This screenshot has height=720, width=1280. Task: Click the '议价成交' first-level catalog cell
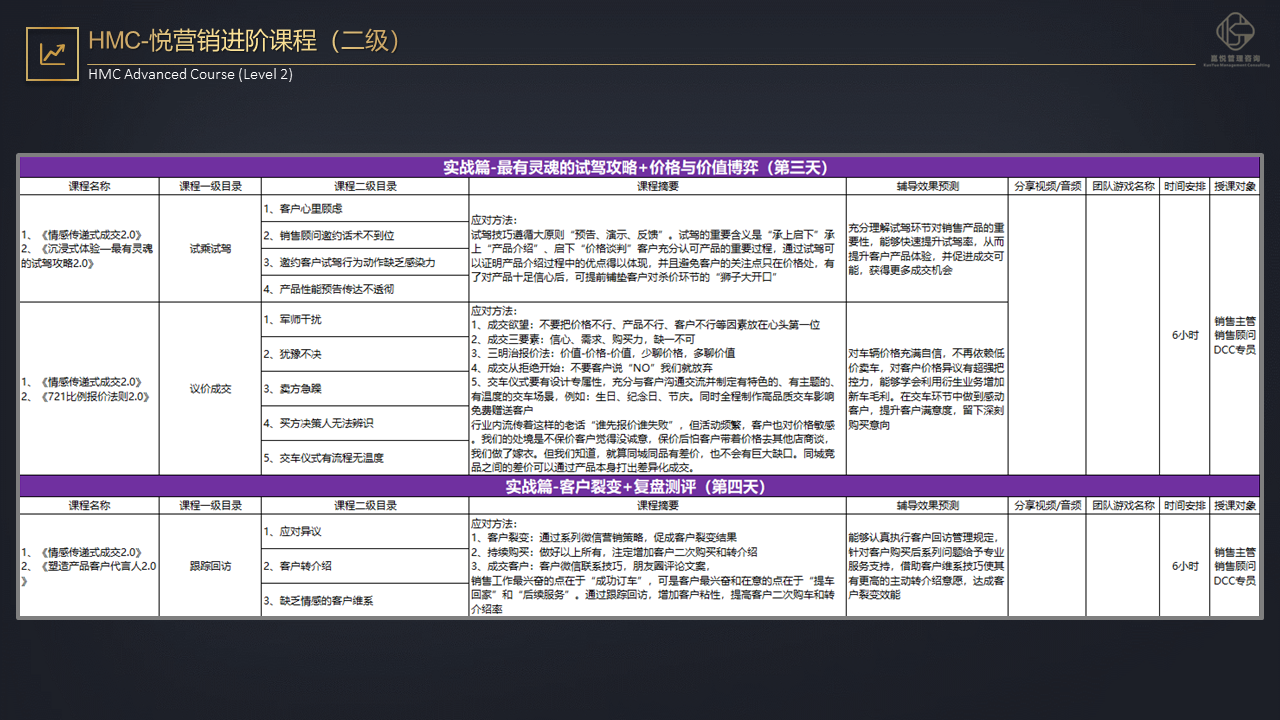[x=210, y=388]
